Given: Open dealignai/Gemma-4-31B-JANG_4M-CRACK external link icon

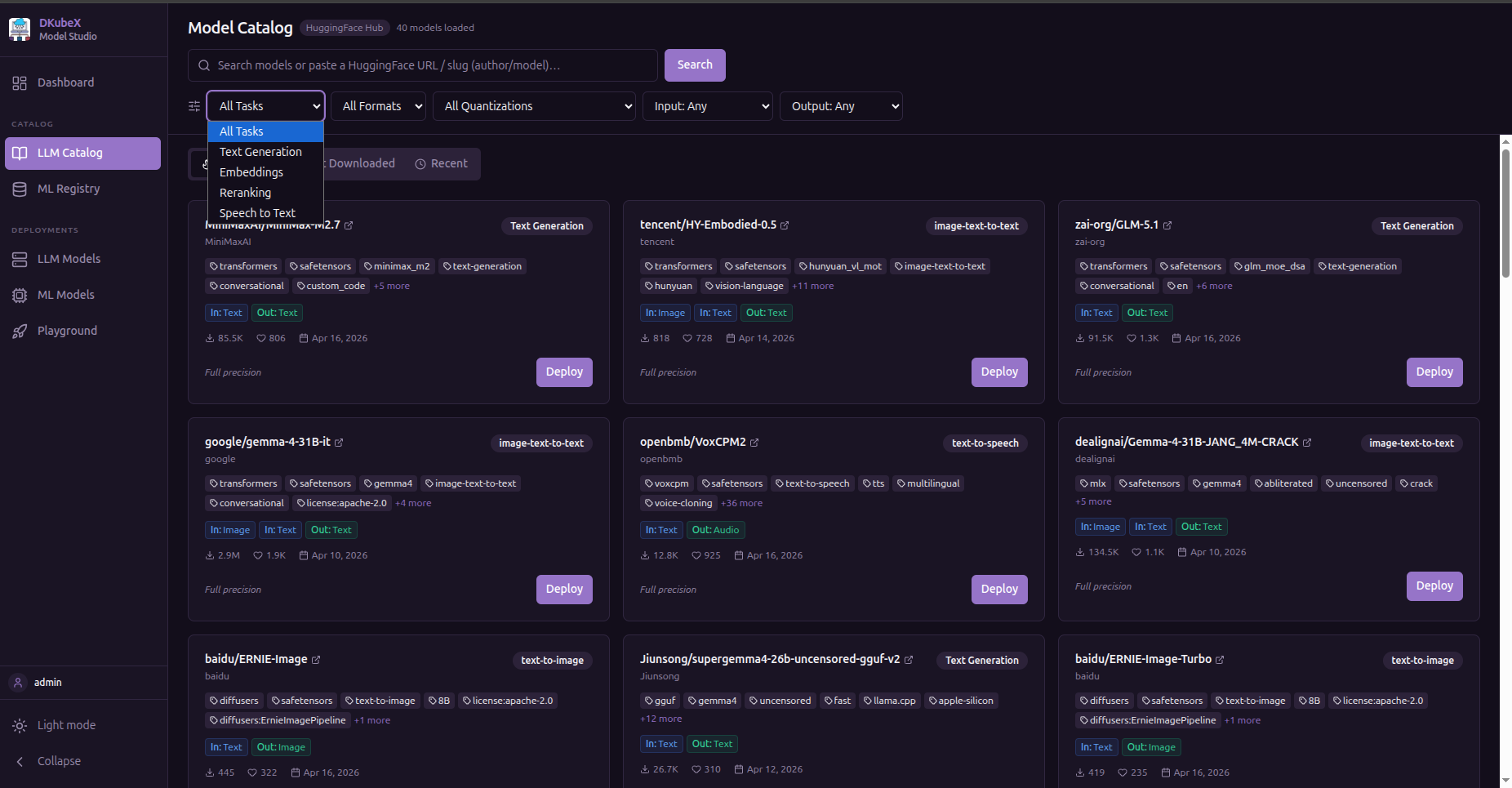Looking at the screenshot, I should (1307, 443).
